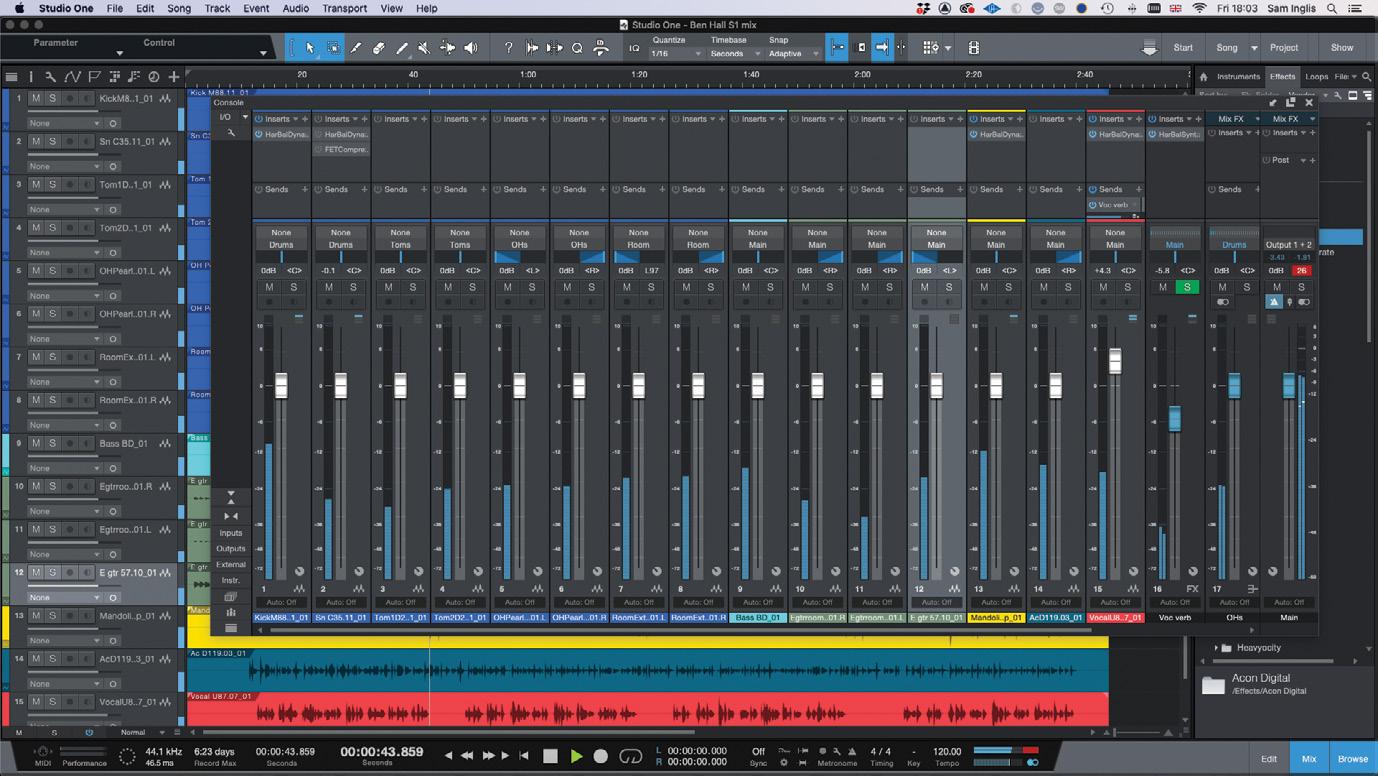Viewport: 1378px width, 776px height.
Task: Click the browser search magnifier icon
Action: click(x=1367, y=77)
